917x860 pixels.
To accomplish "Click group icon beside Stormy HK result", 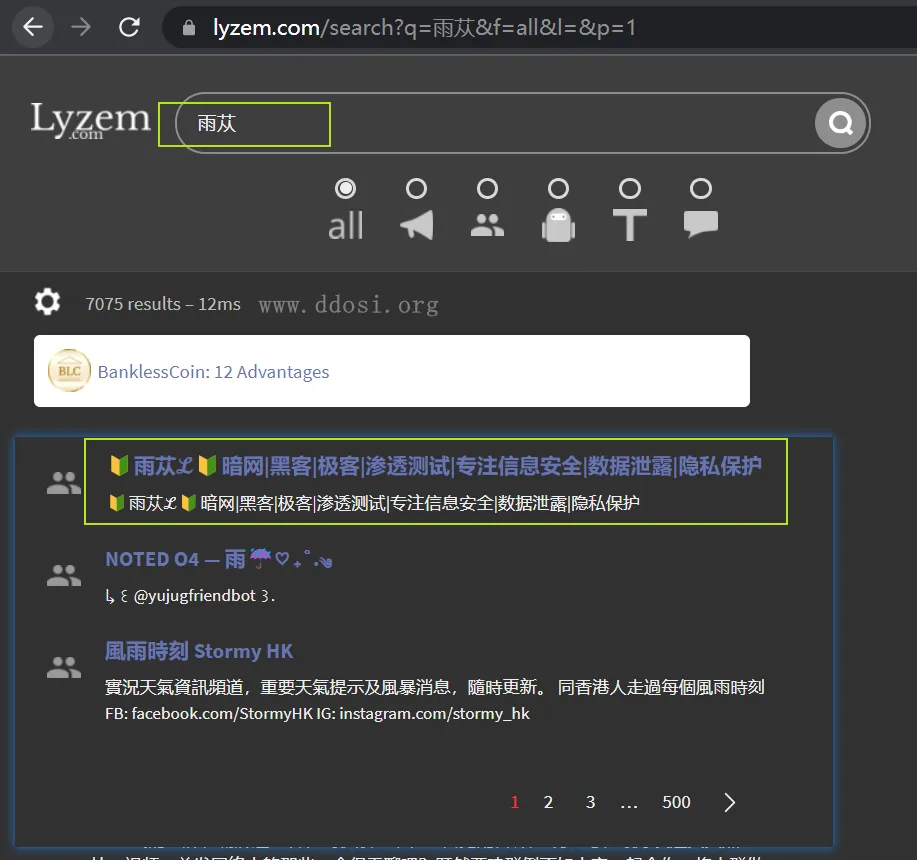I will tap(64, 667).
